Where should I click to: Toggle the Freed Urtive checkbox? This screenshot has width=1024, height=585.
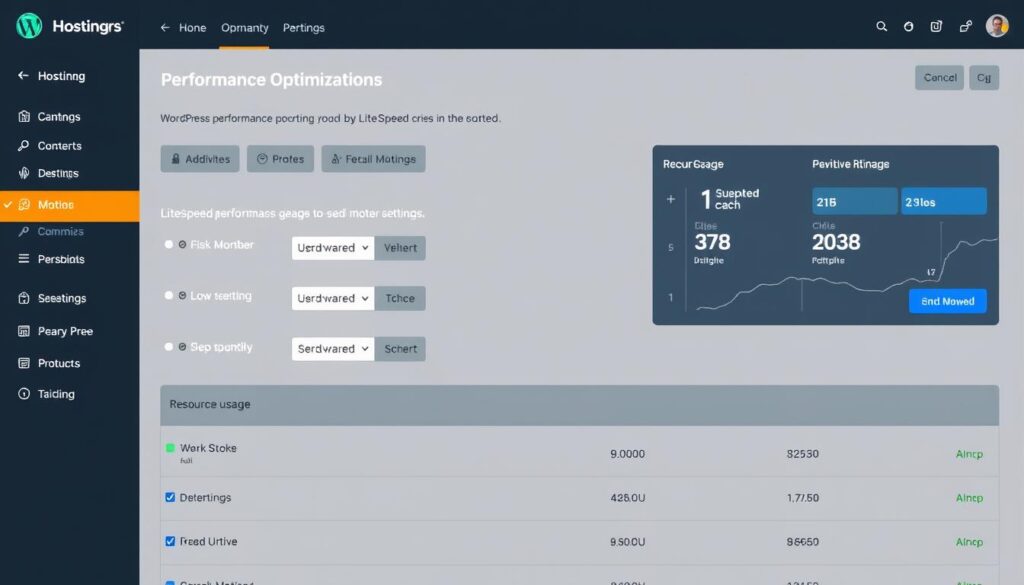170,541
